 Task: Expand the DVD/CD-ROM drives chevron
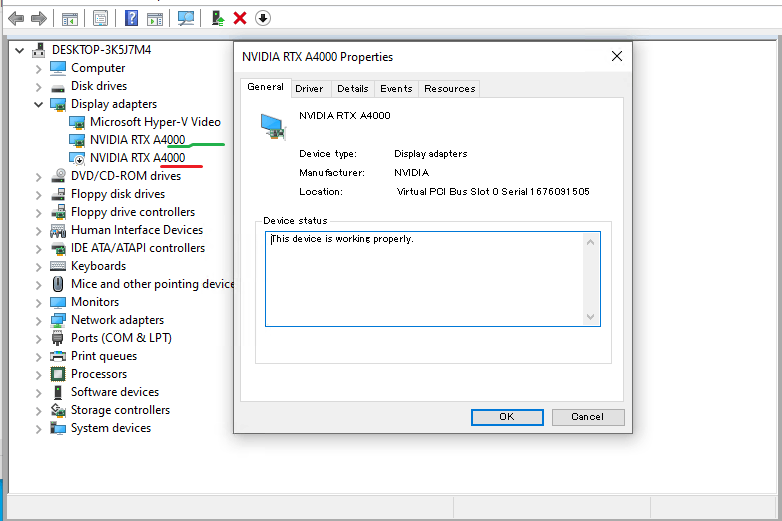point(38,176)
